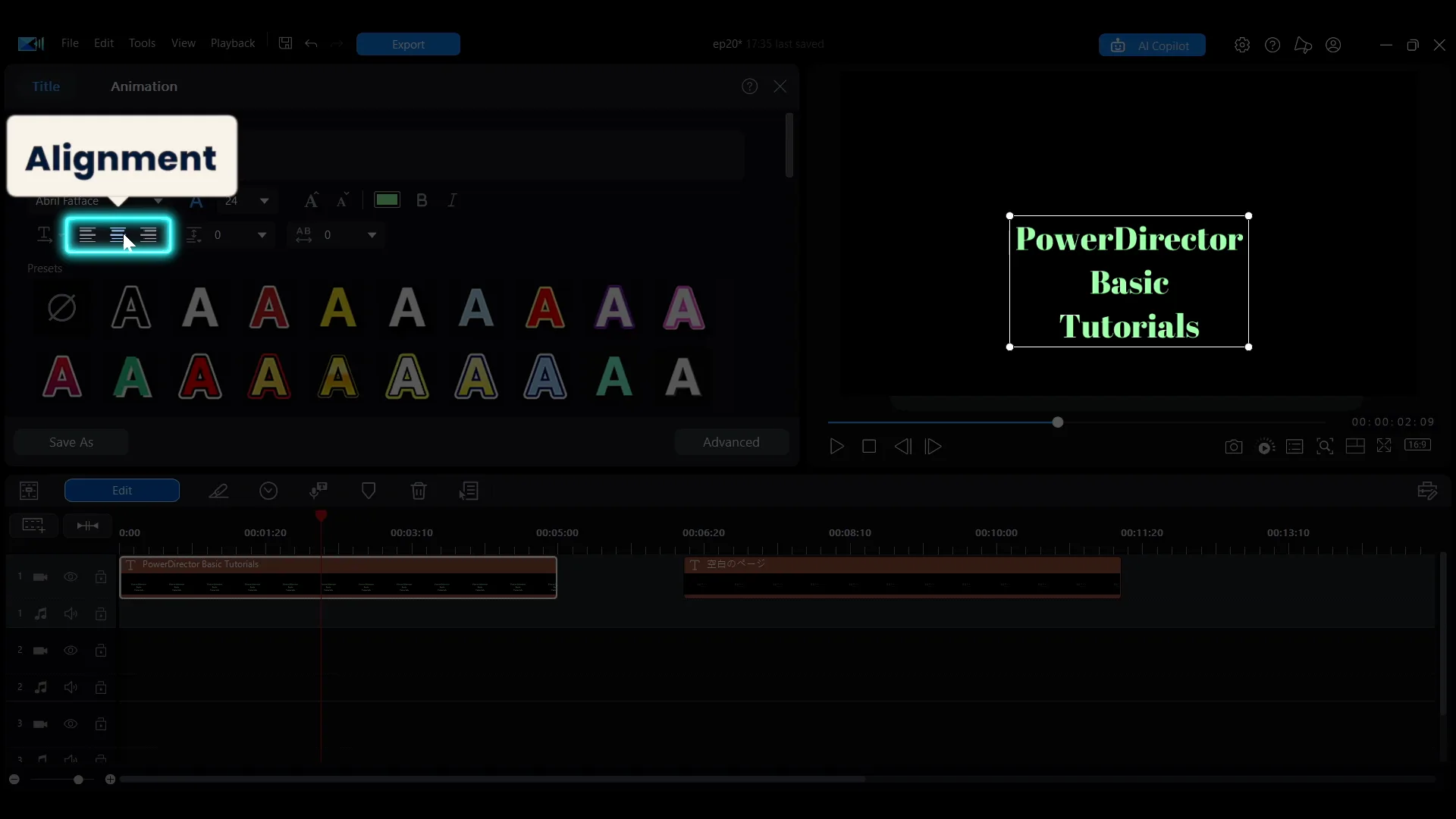The width and height of the screenshot is (1456, 819).
Task: Zoom out timeline with minus icon
Action: click(14, 780)
